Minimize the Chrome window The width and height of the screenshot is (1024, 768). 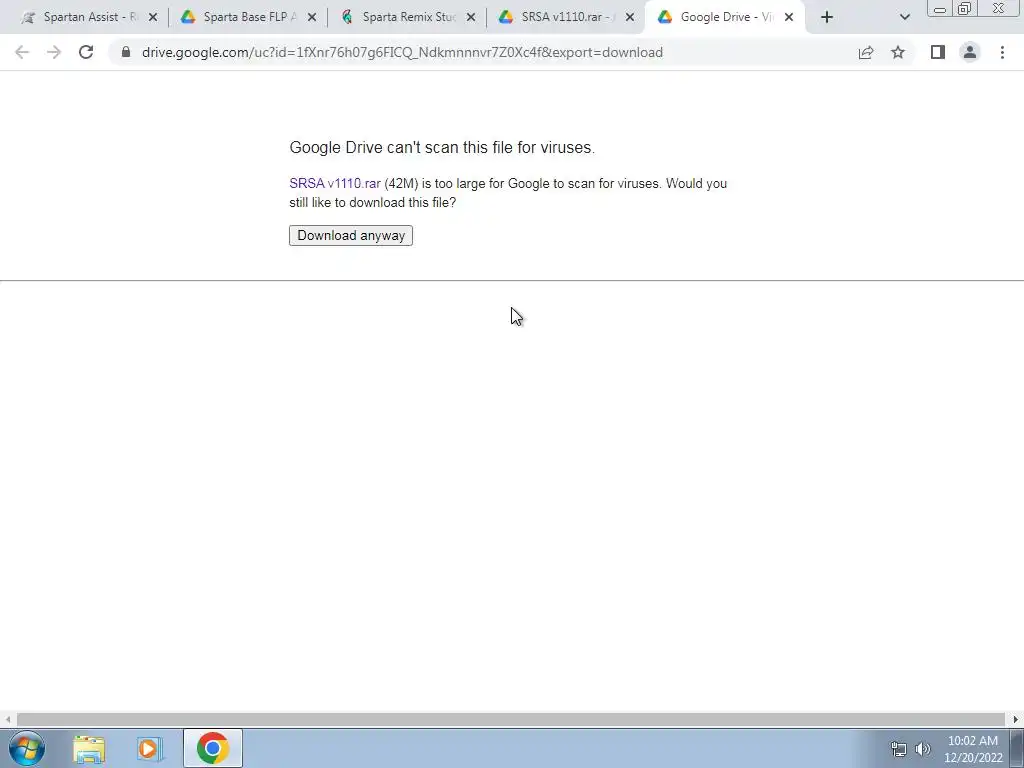940,9
